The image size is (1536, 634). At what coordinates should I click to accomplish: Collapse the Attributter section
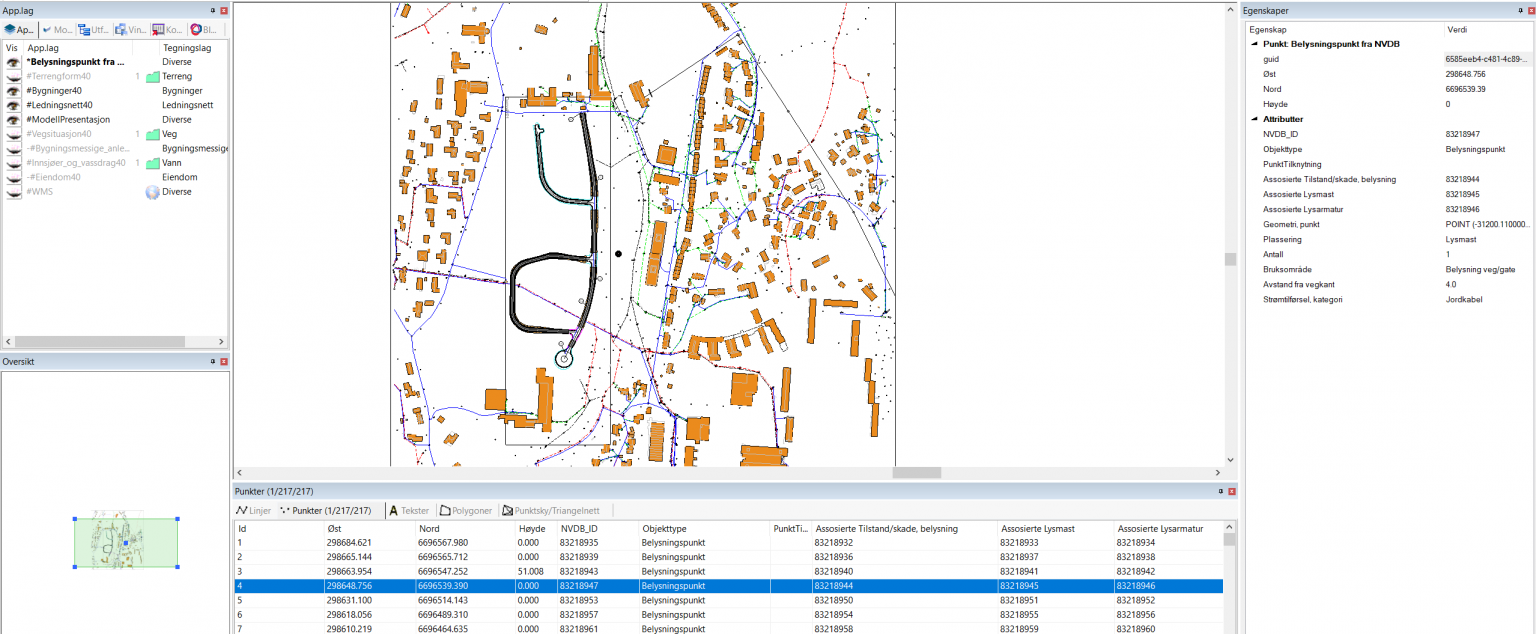click(x=1254, y=119)
